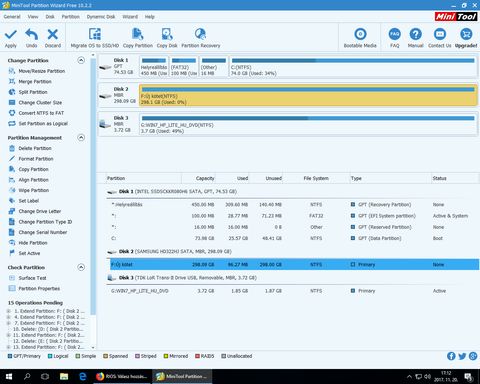The width and height of the screenshot is (480, 384).
Task: Sort by the Status column header
Action: tap(455, 178)
